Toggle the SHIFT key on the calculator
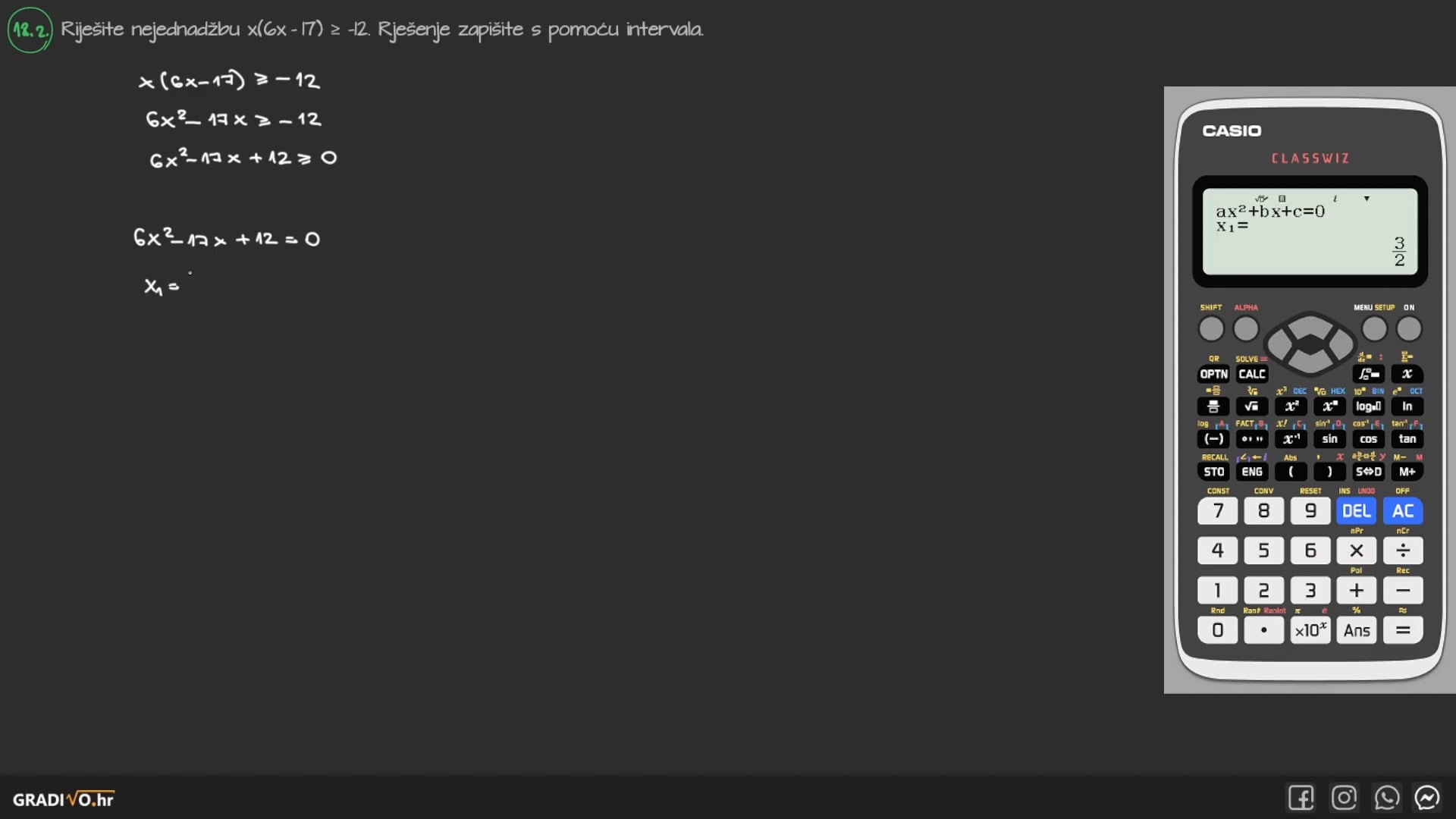 [1211, 329]
